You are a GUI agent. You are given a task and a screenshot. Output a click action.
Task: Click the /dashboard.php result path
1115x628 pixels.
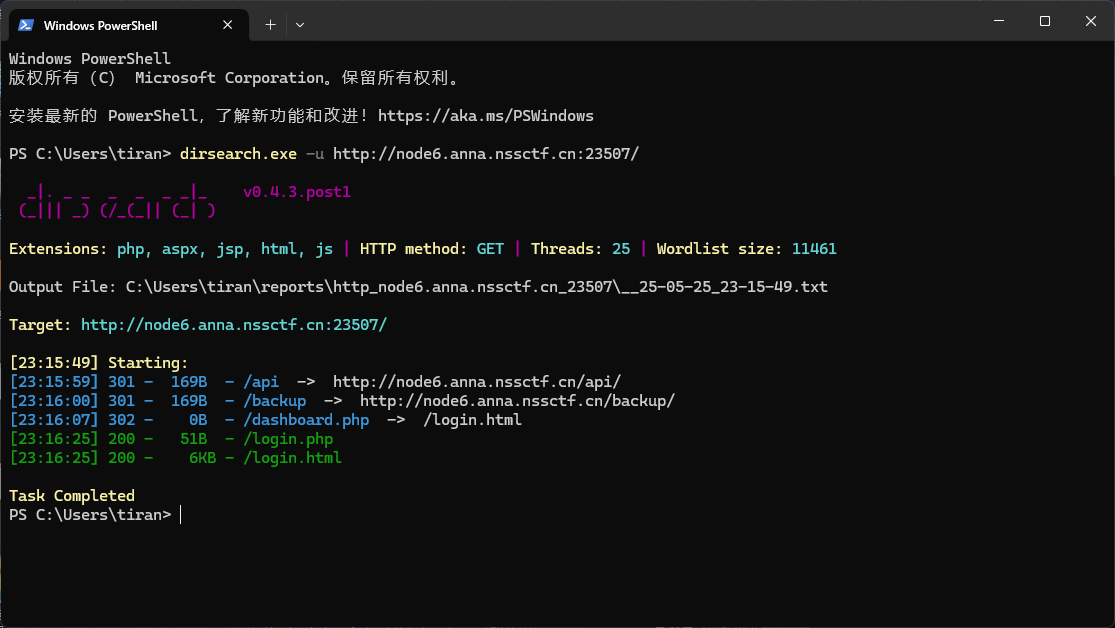pyautogui.click(x=298, y=420)
